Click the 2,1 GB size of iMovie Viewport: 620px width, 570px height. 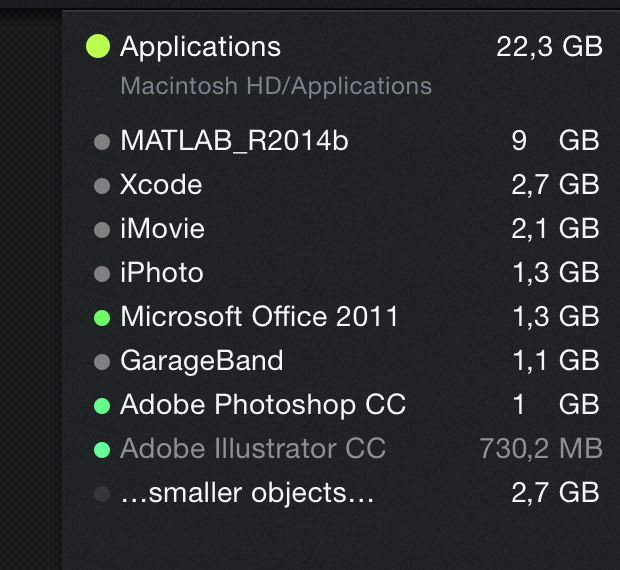click(555, 229)
